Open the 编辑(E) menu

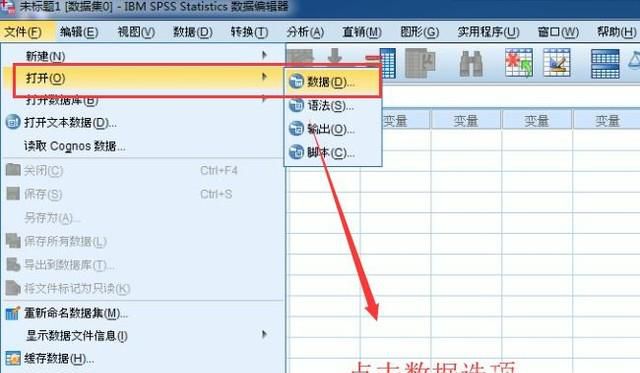79,32
